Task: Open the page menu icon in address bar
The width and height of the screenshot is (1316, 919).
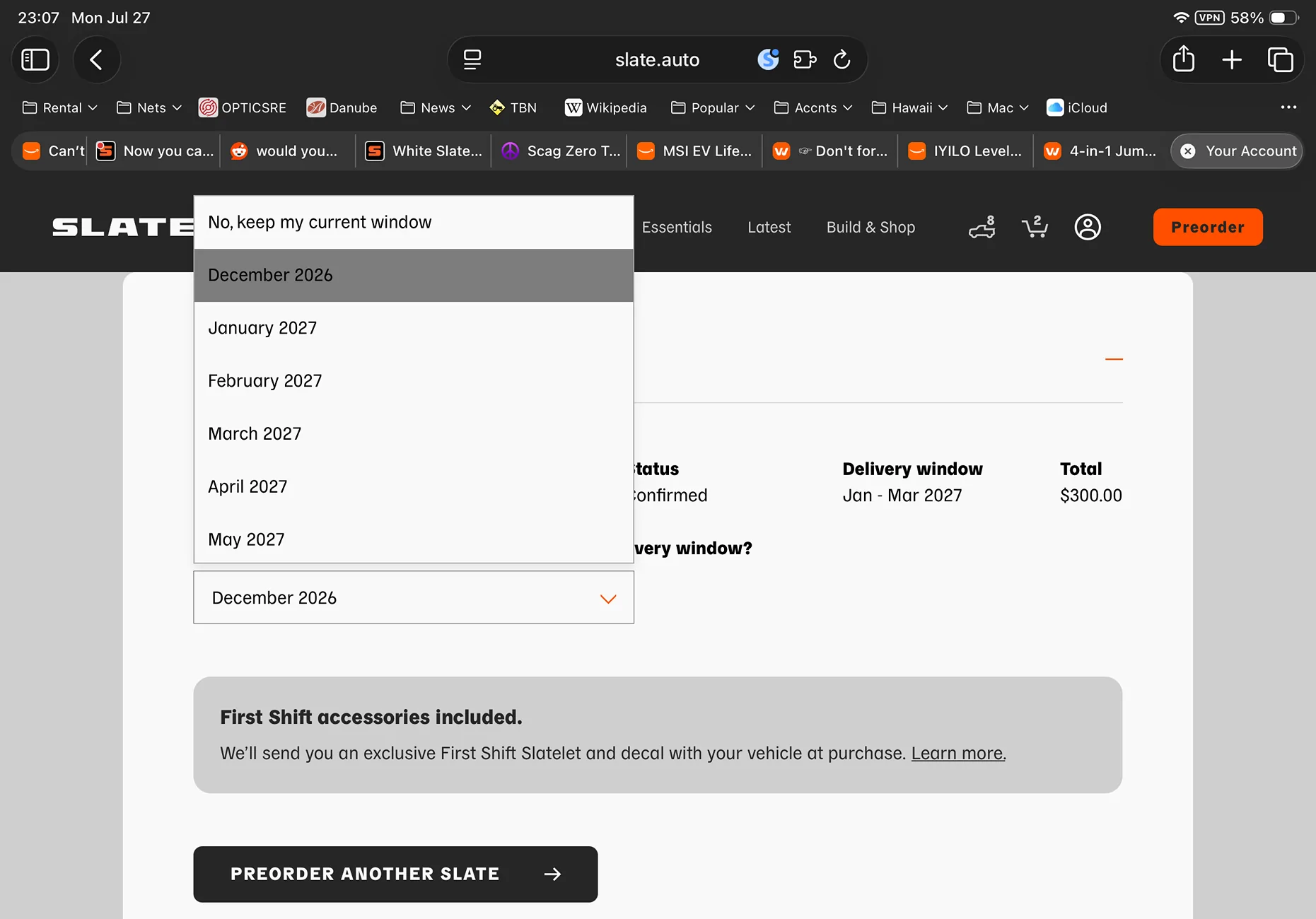Action: (x=472, y=59)
